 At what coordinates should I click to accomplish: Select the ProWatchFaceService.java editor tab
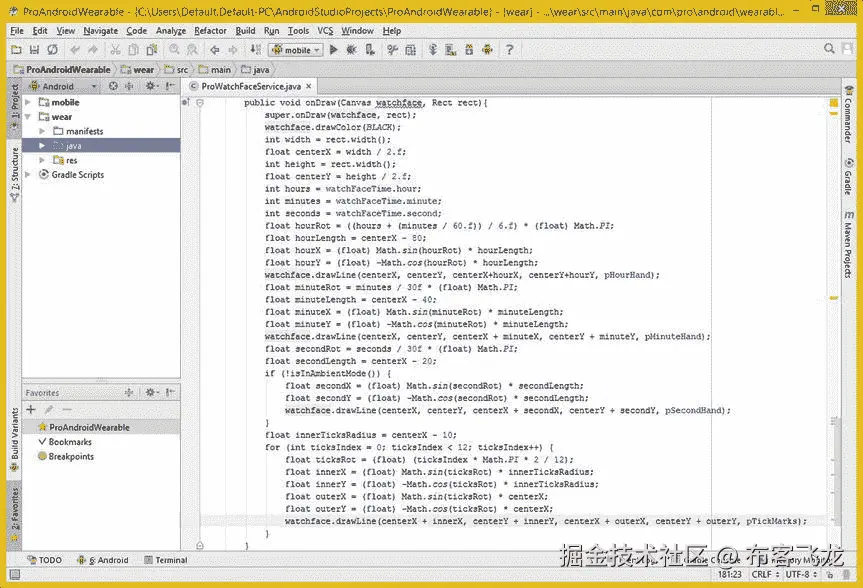coord(250,86)
